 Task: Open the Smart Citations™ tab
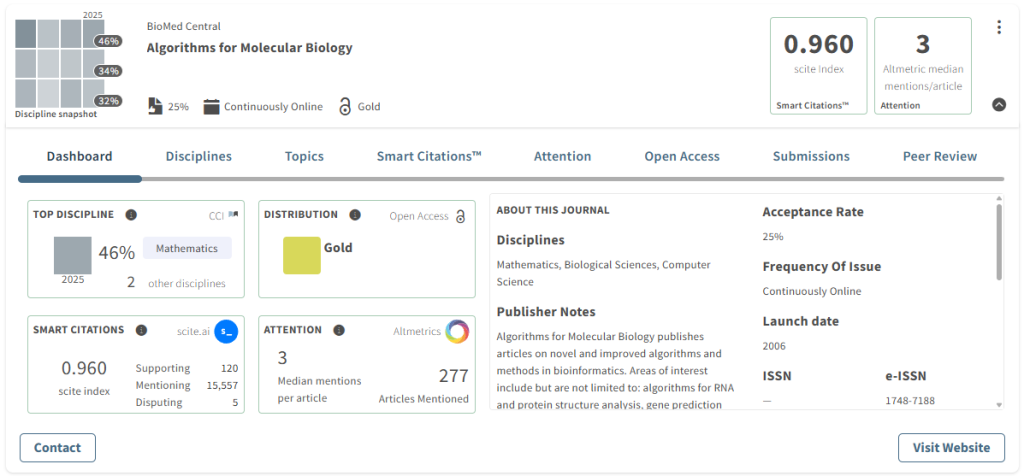429,157
